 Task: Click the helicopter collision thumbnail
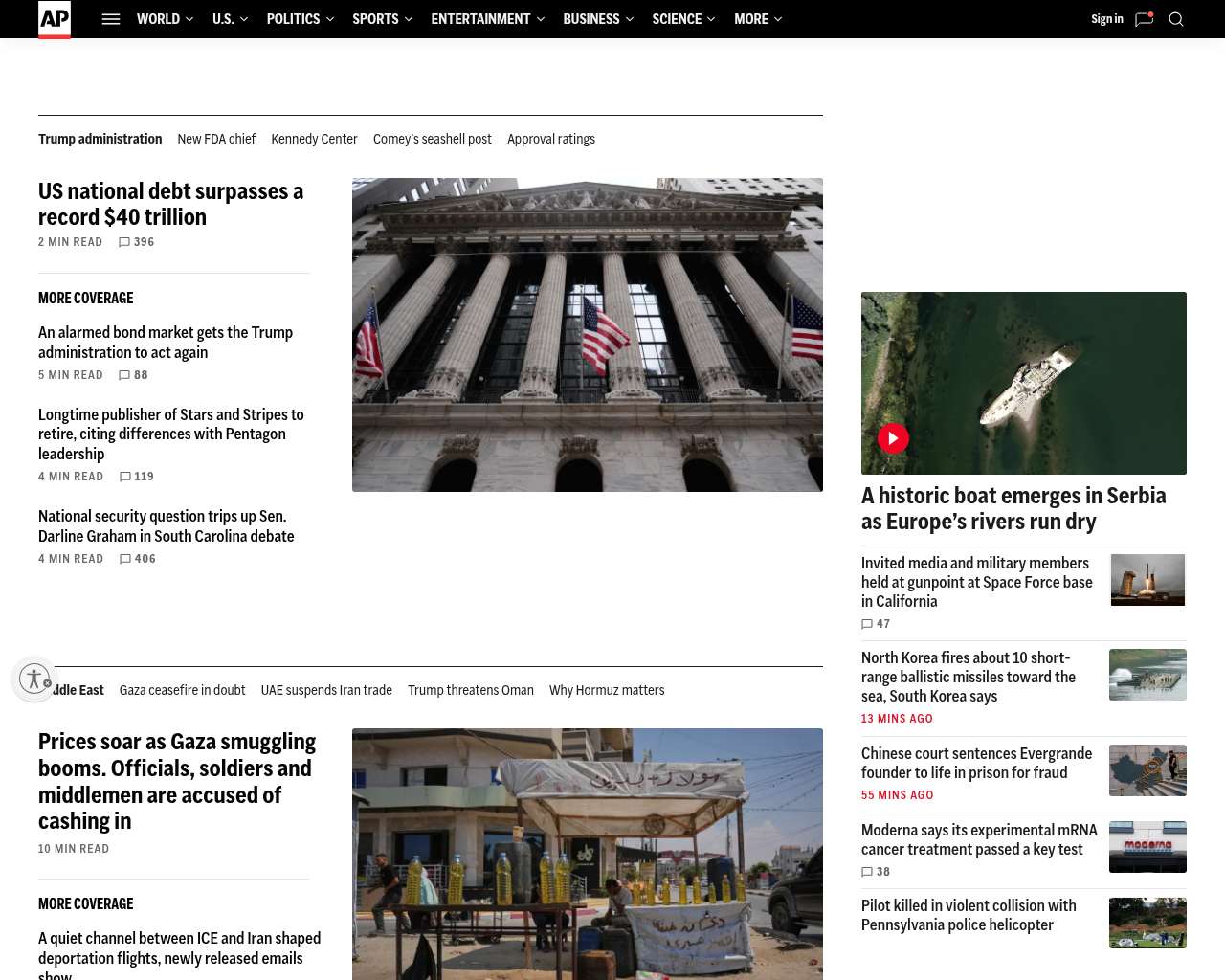1147,923
